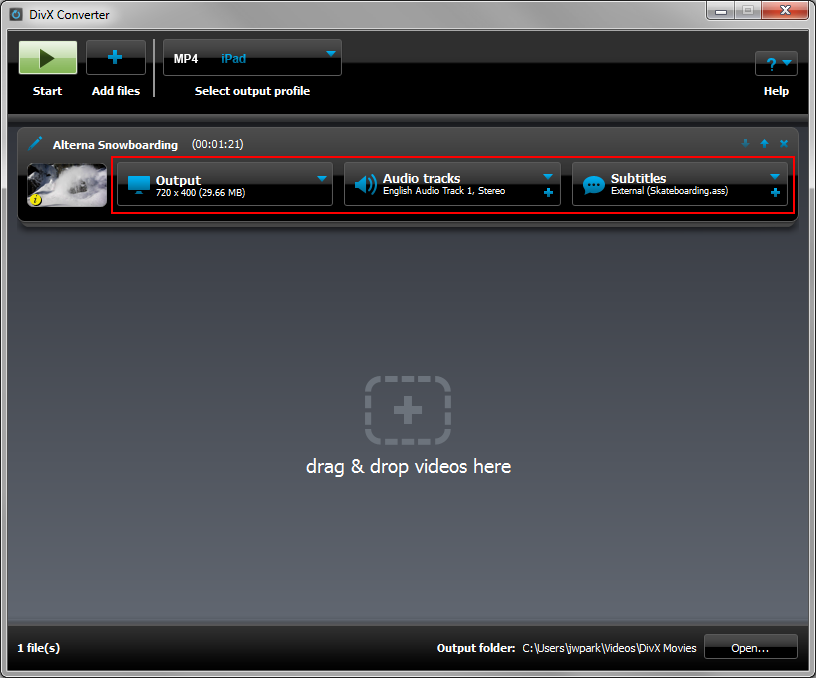
Task: Move the video up with the up arrow
Action: (764, 143)
